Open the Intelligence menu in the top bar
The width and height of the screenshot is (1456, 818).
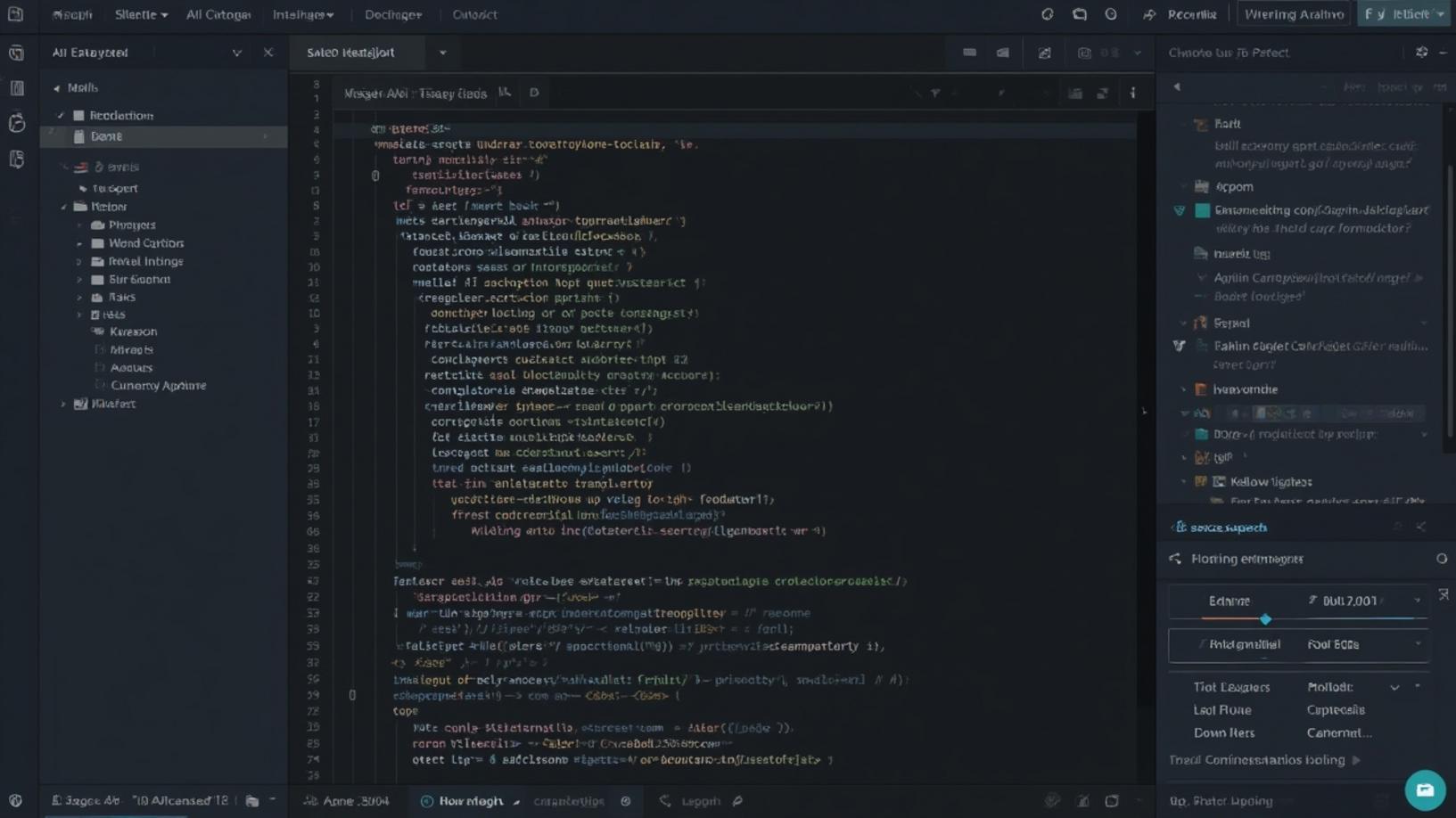(301, 14)
